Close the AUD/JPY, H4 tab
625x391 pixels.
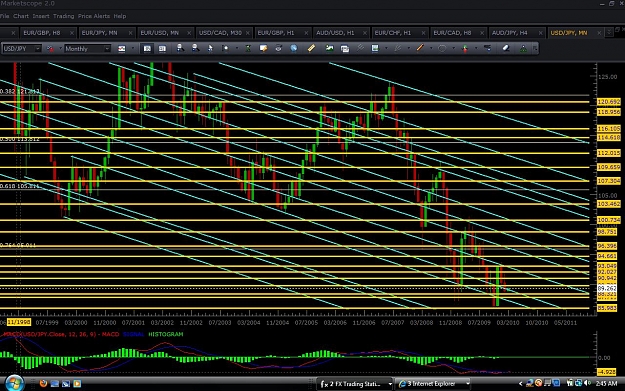(540, 33)
